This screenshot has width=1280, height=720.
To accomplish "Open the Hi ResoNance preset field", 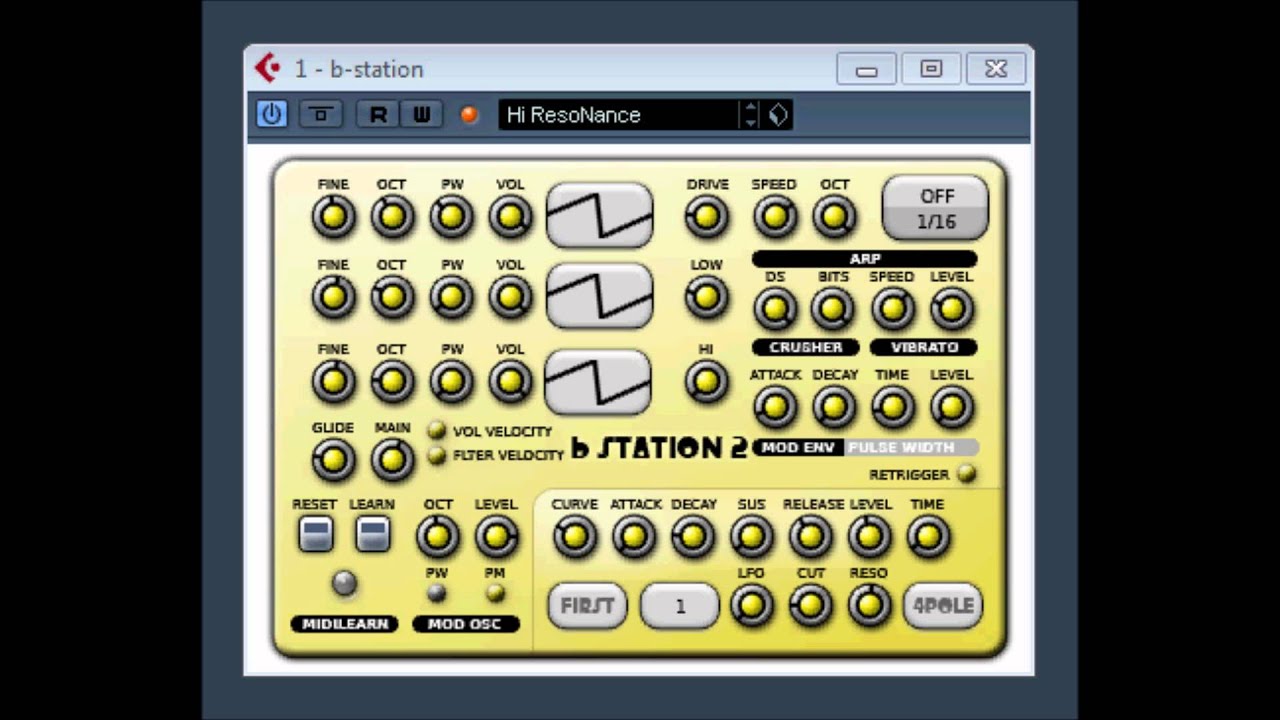I will point(619,115).
